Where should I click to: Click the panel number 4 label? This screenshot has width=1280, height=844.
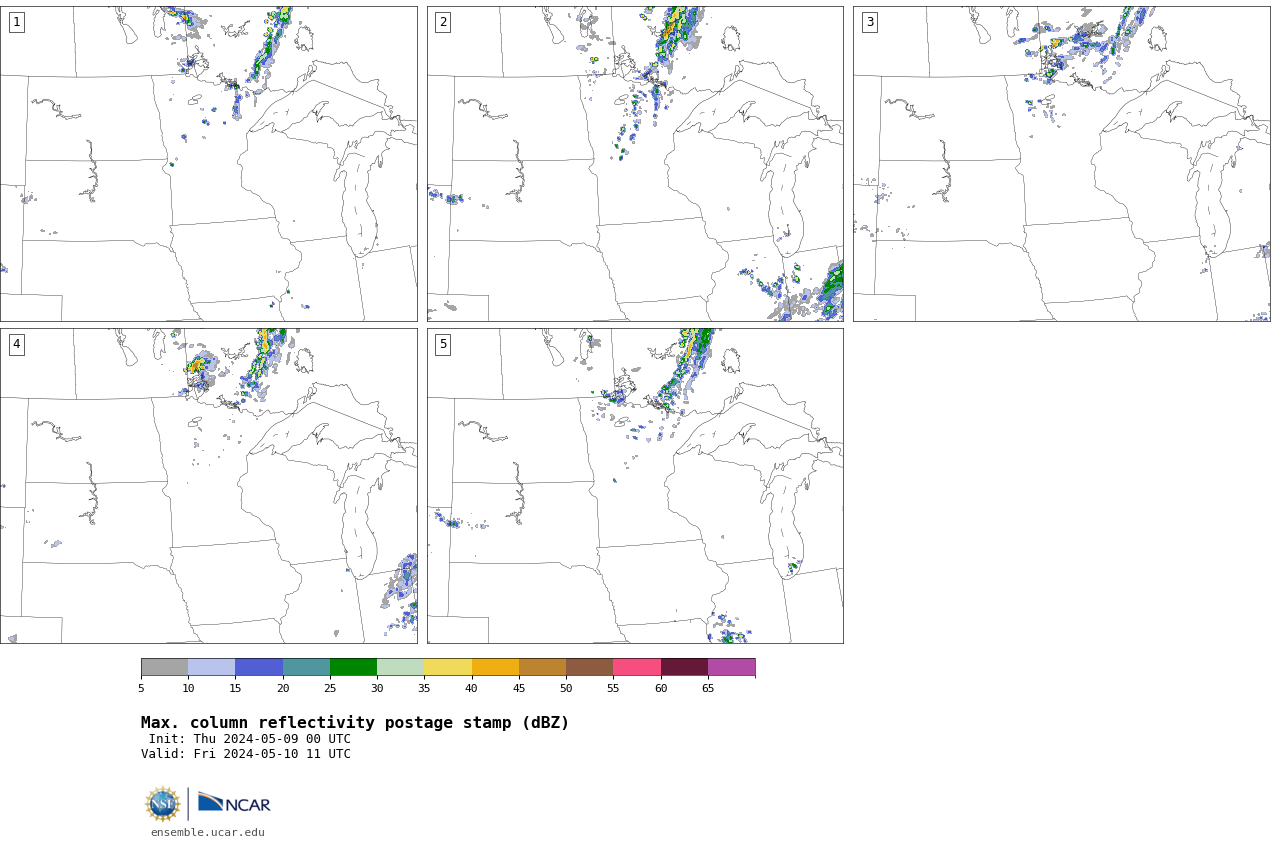tap(16, 344)
